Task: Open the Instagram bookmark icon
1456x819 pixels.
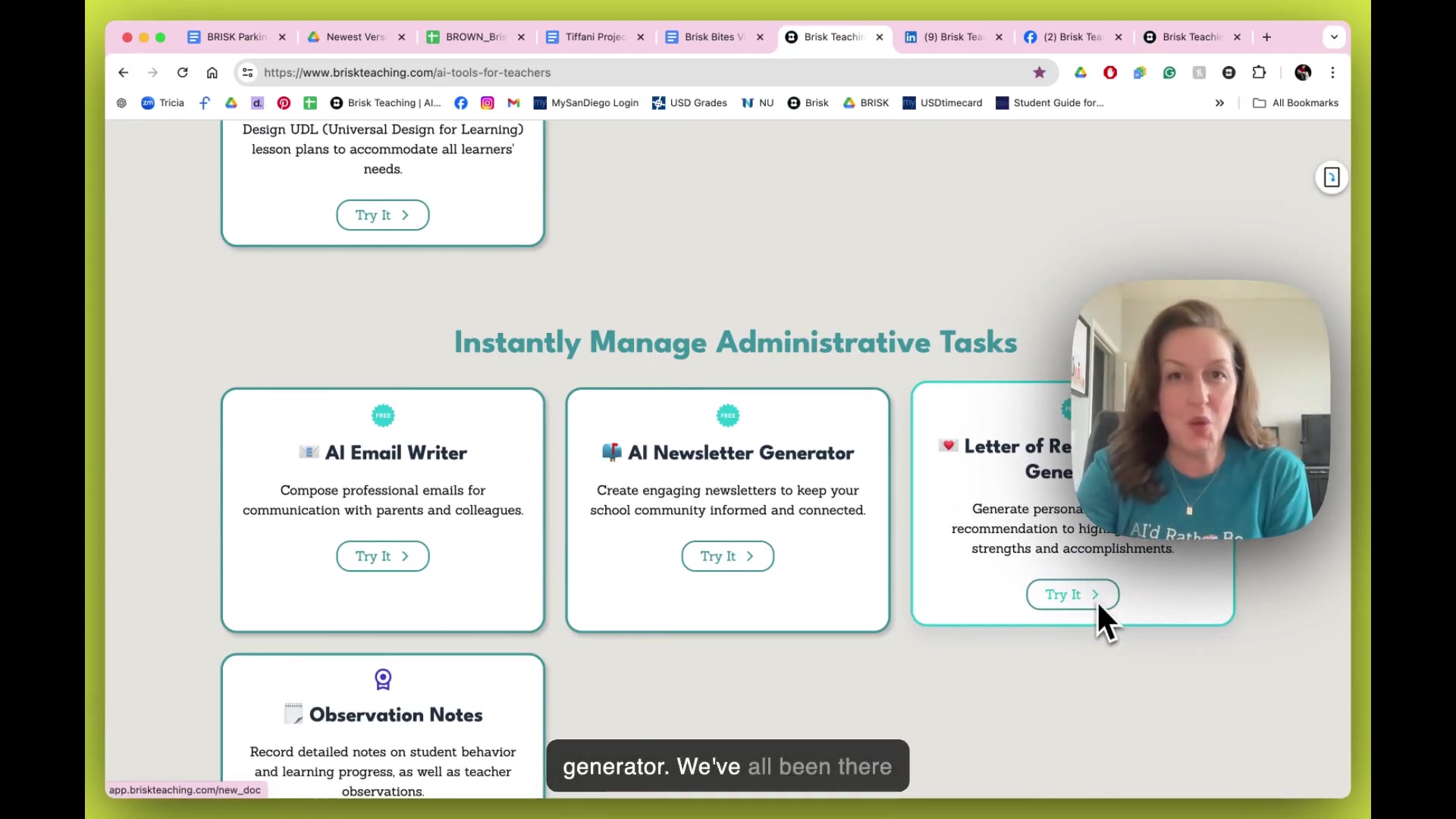Action: pos(488,103)
